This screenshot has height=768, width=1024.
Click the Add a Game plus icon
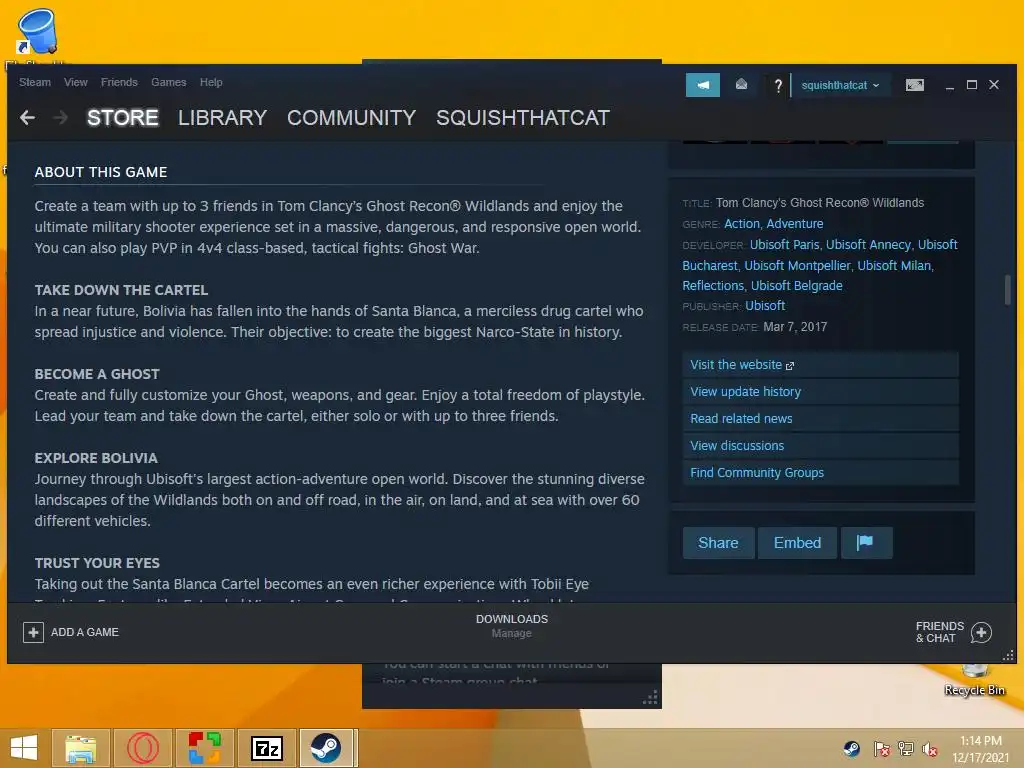tap(33, 632)
